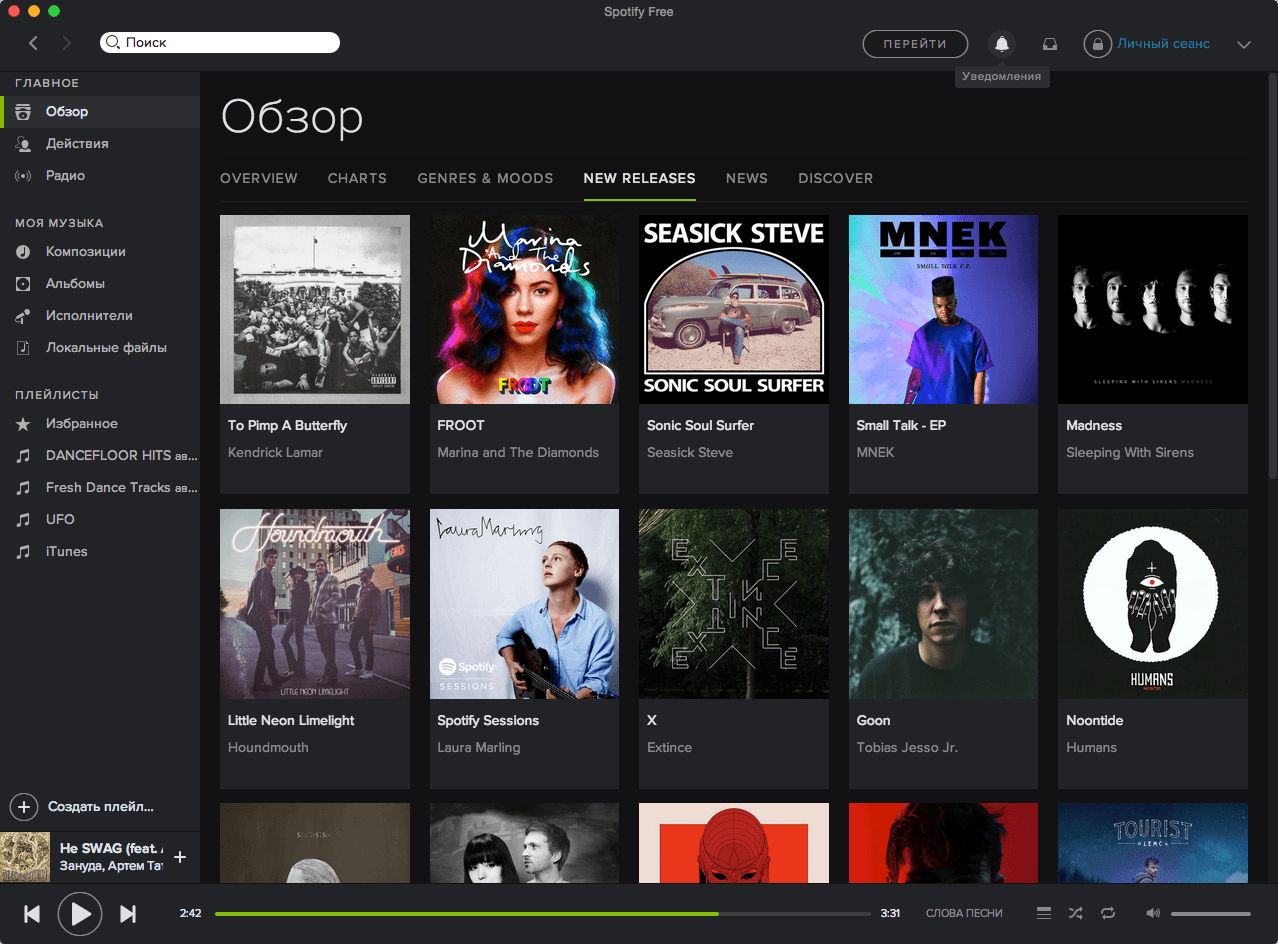Screen dimensions: 1278x944
Task: Skip to next track
Action: (128, 913)
